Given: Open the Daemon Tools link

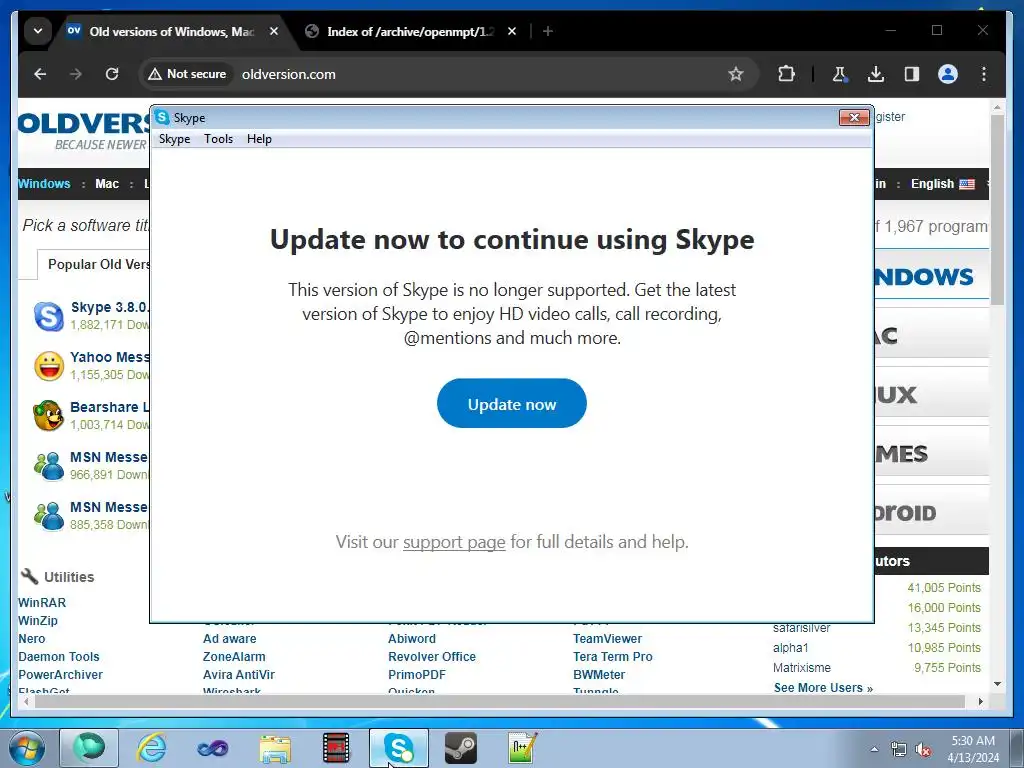Looking at the screenshot, I should click(x=59, y=656).
